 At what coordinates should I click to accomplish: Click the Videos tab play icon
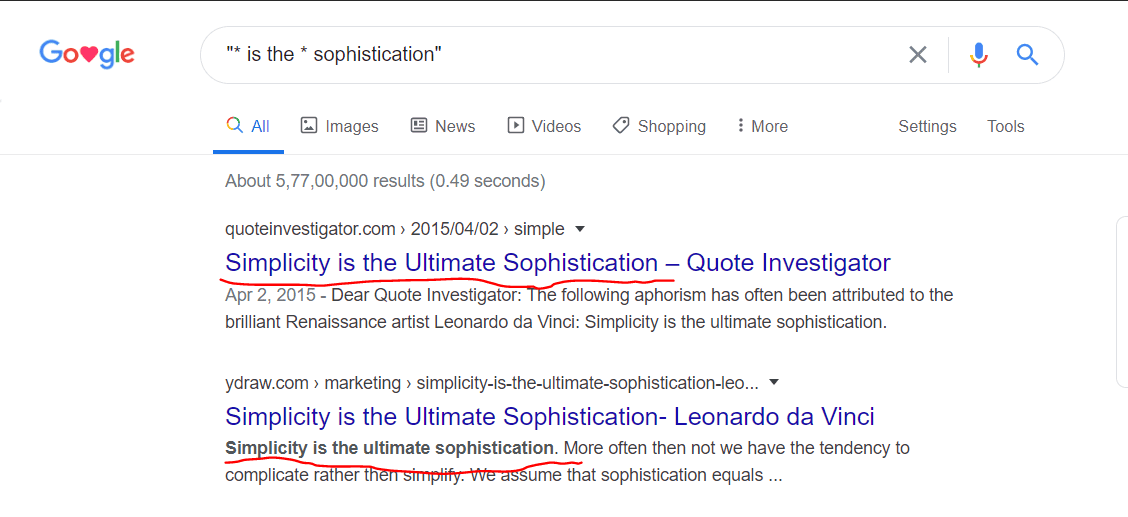(516, 126)
